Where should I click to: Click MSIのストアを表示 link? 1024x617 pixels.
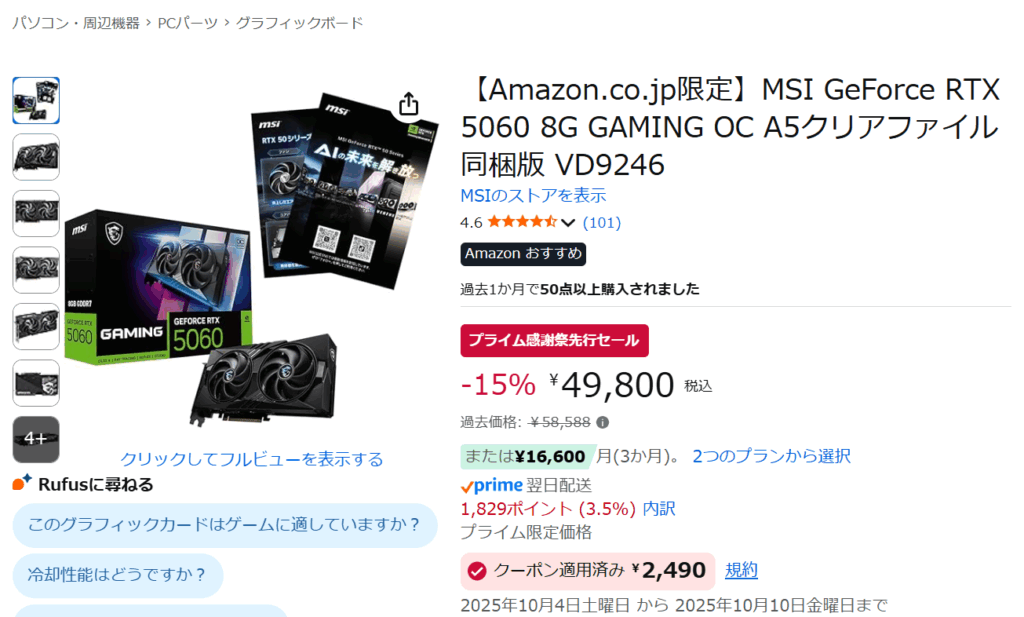(533, 195)
